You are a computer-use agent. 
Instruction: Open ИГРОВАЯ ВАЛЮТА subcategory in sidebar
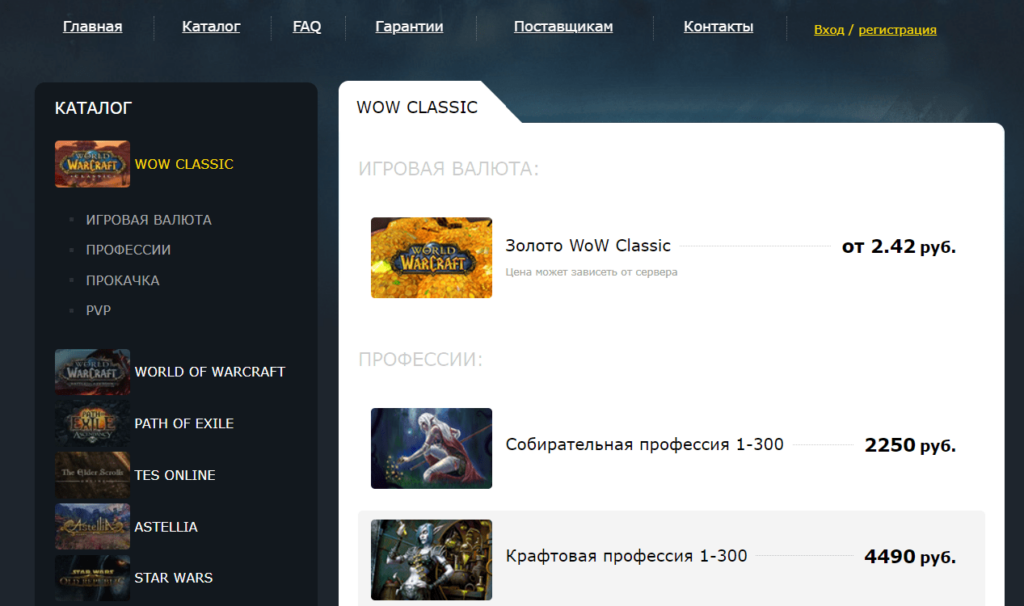click(x=148, y=220)
